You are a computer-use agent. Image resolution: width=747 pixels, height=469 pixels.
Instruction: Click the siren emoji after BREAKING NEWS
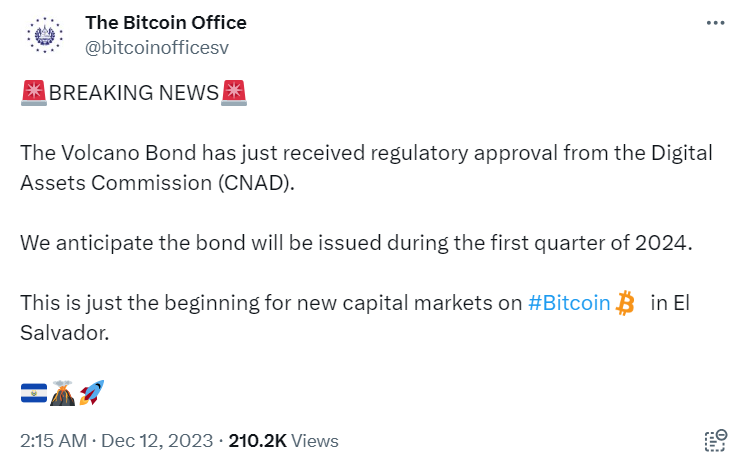[x=234, y=93]
